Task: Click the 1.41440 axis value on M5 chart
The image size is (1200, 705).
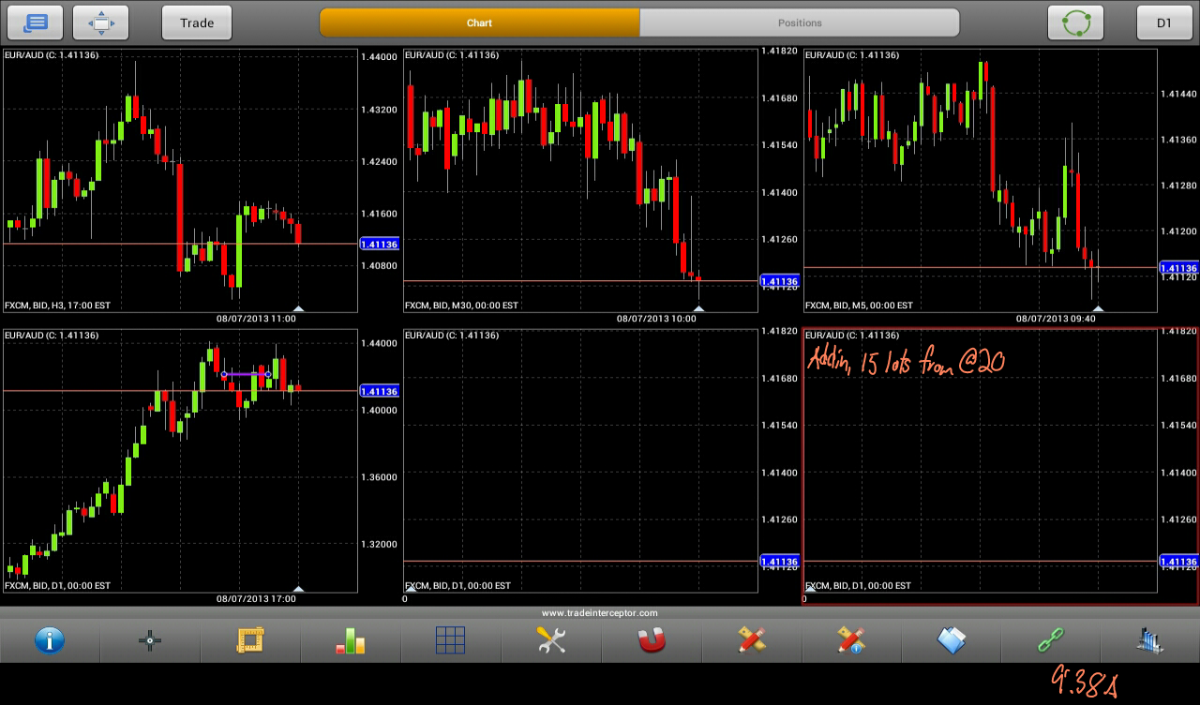Action: click(x=1179, y=94)
